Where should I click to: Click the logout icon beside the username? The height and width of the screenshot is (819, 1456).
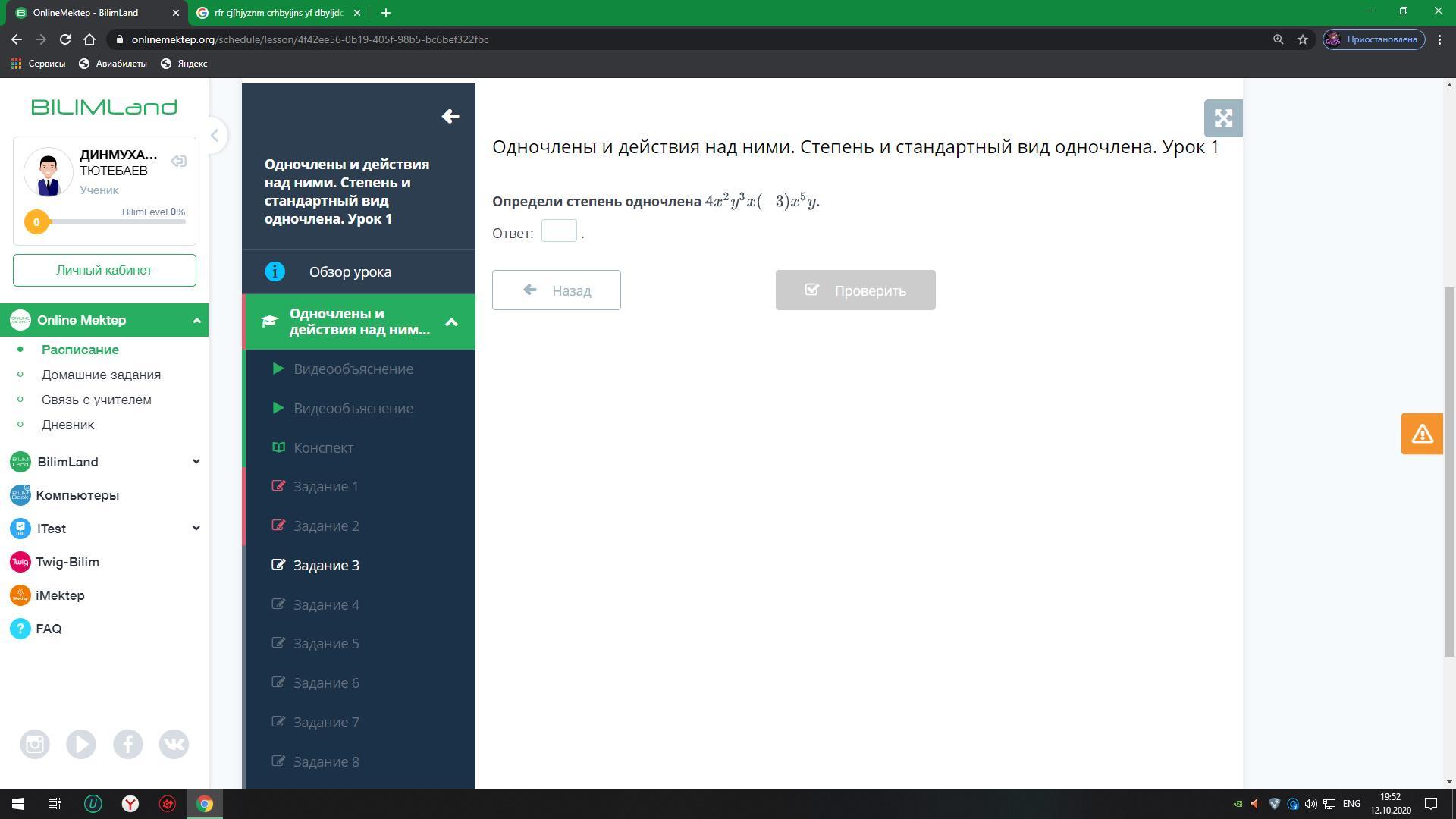pyautogui.click(x=178, y=161)
